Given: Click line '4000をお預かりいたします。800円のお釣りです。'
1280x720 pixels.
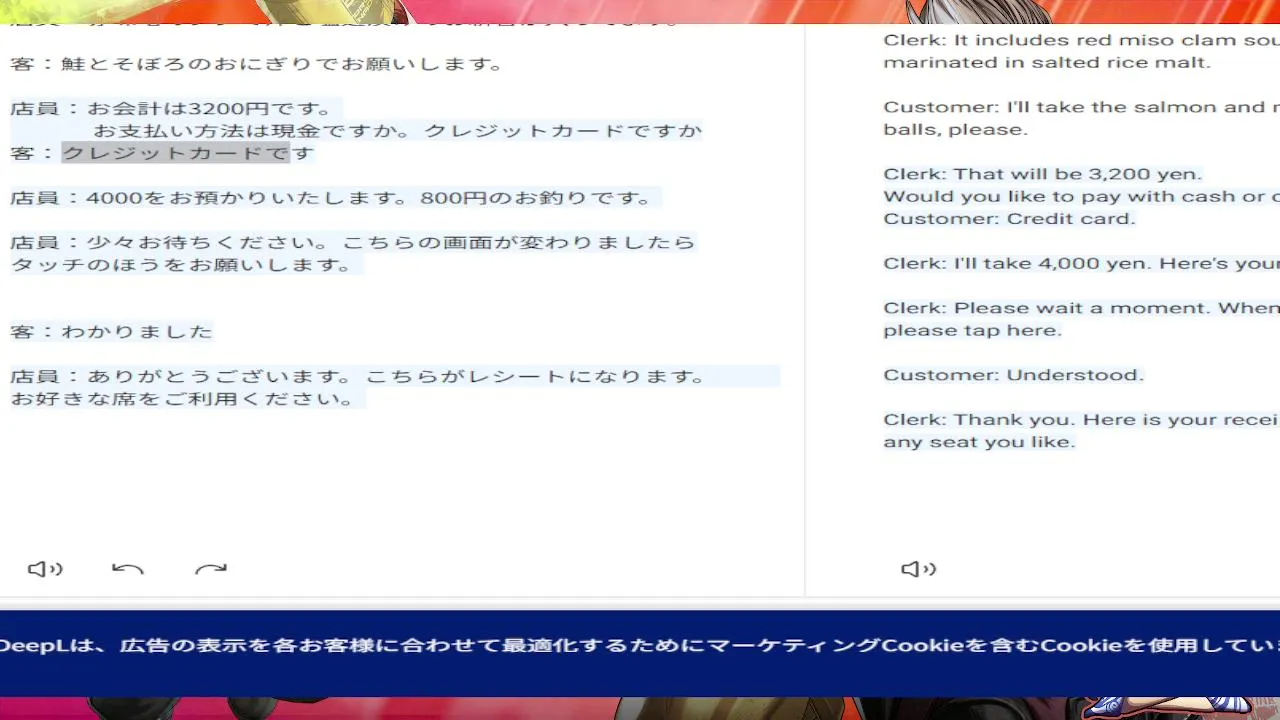Looking at the screenshot, I should tap(369, 197).
